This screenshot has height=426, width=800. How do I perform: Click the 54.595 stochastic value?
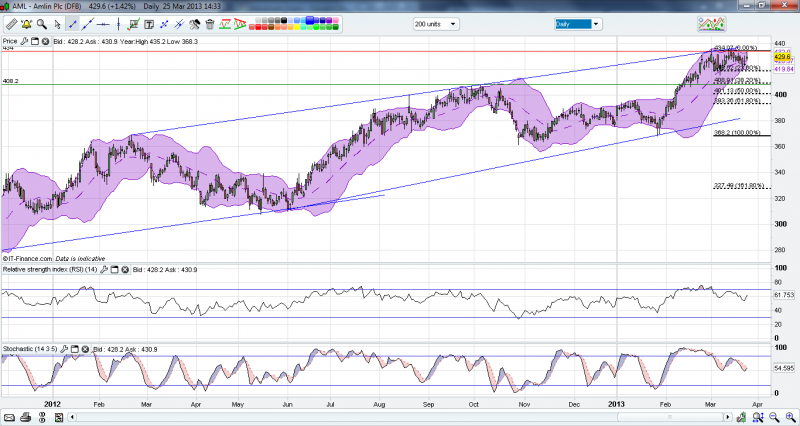785,368
